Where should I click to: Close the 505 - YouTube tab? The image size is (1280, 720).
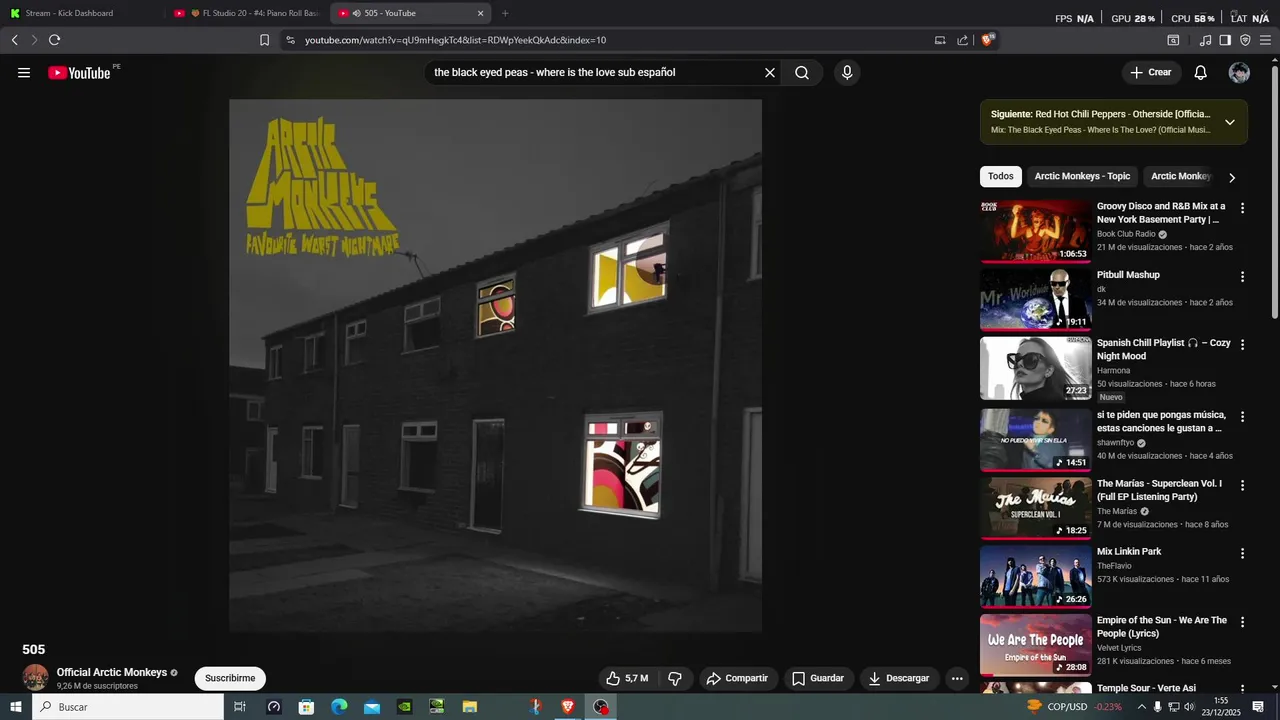pyautogui.click(x=480, y=13)
